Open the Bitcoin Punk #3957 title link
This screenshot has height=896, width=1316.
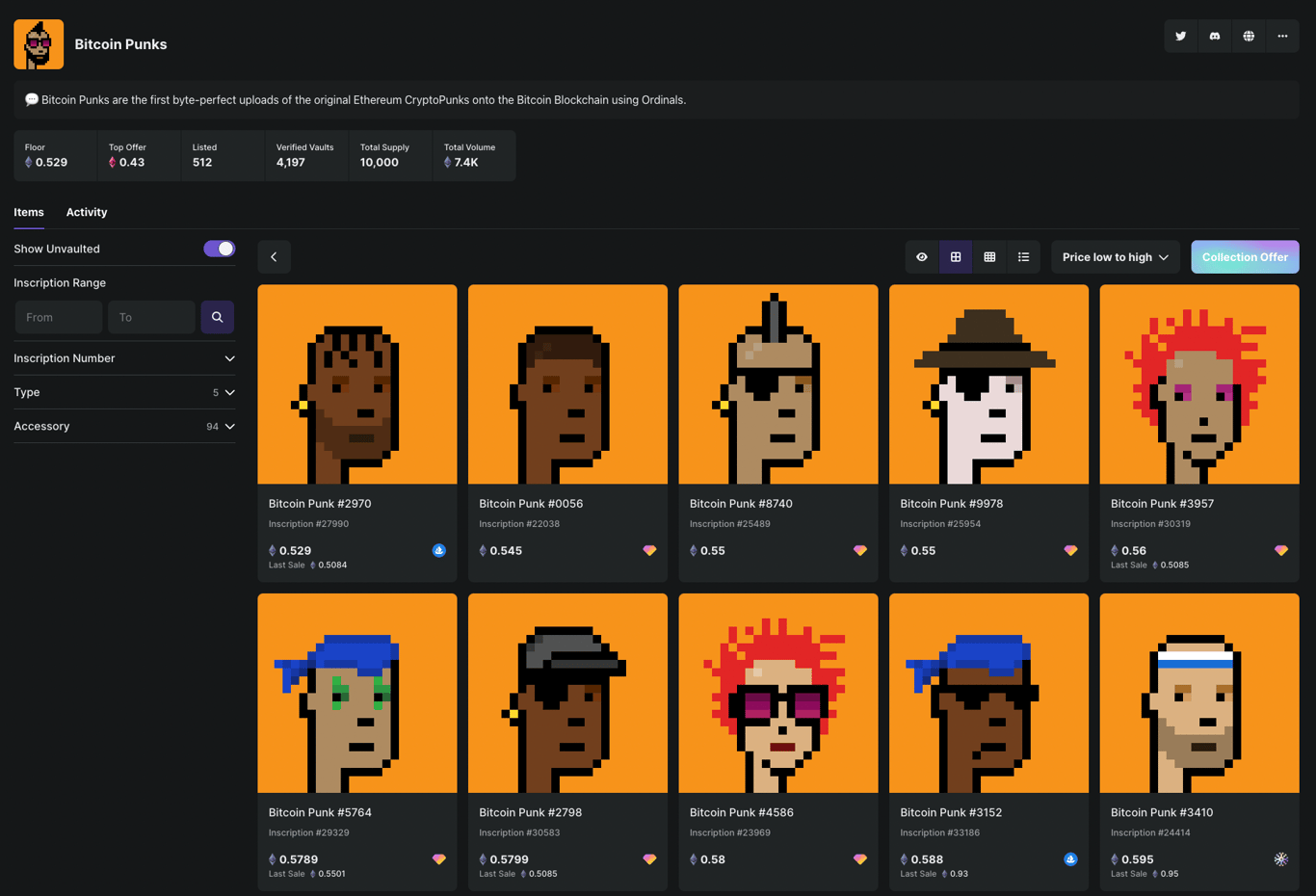[x=1162, y=504]
